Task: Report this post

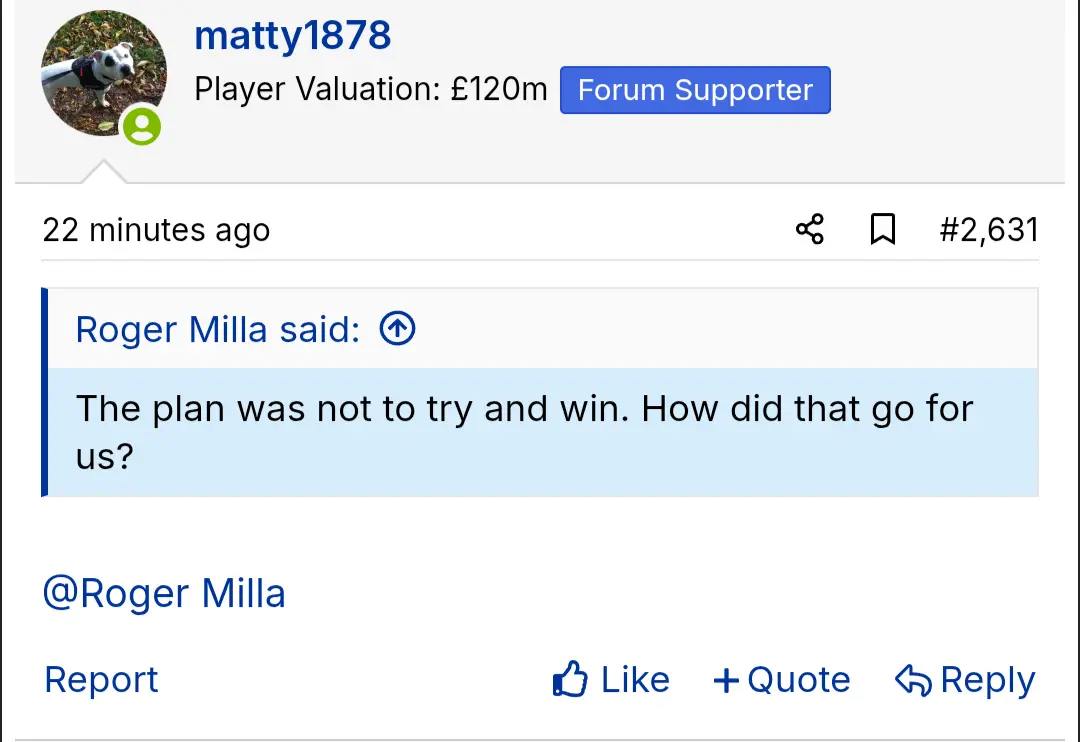Action: pyautogui.click(x=101, y=680)
